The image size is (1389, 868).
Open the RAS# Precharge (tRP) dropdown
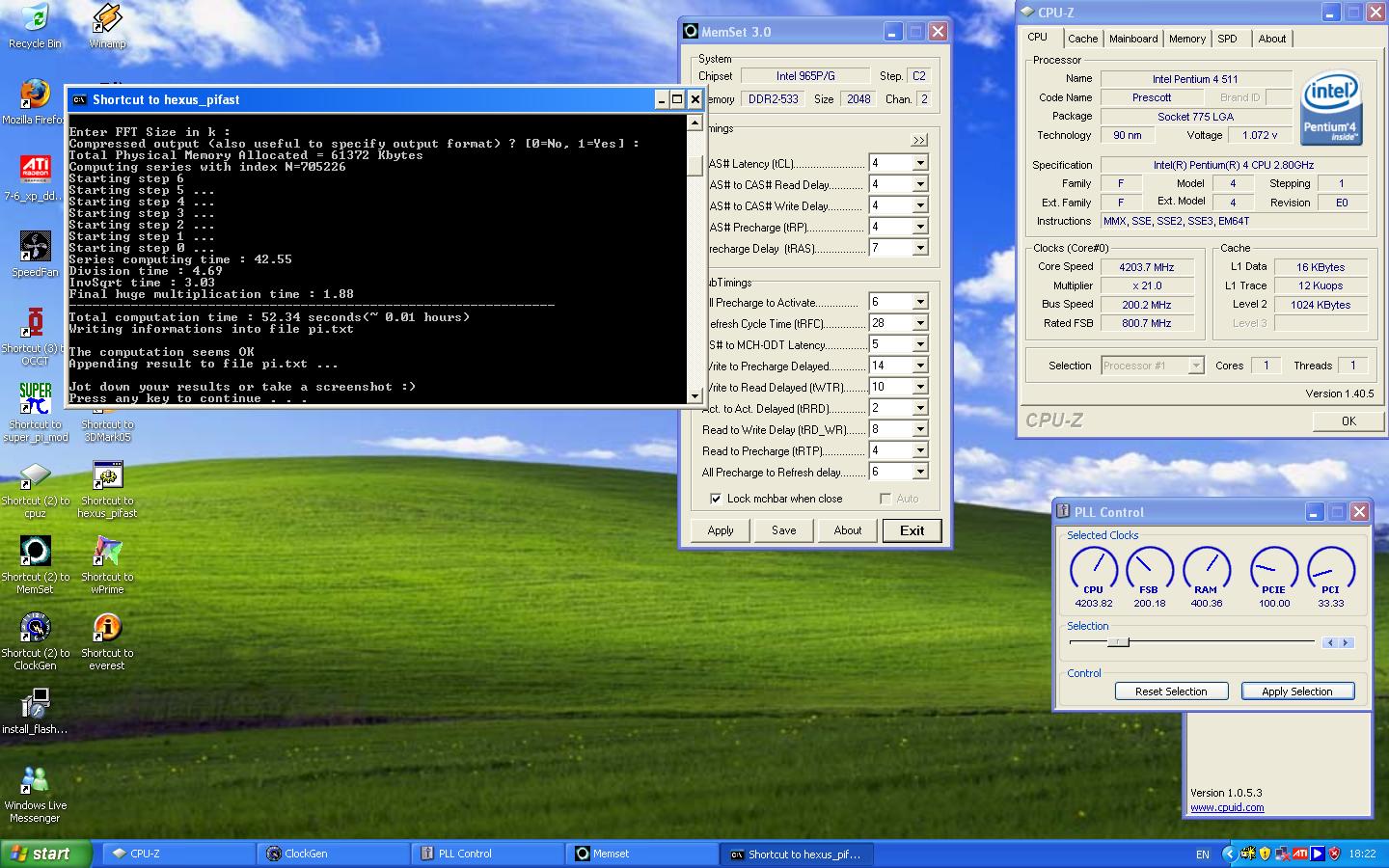(920, 227)
